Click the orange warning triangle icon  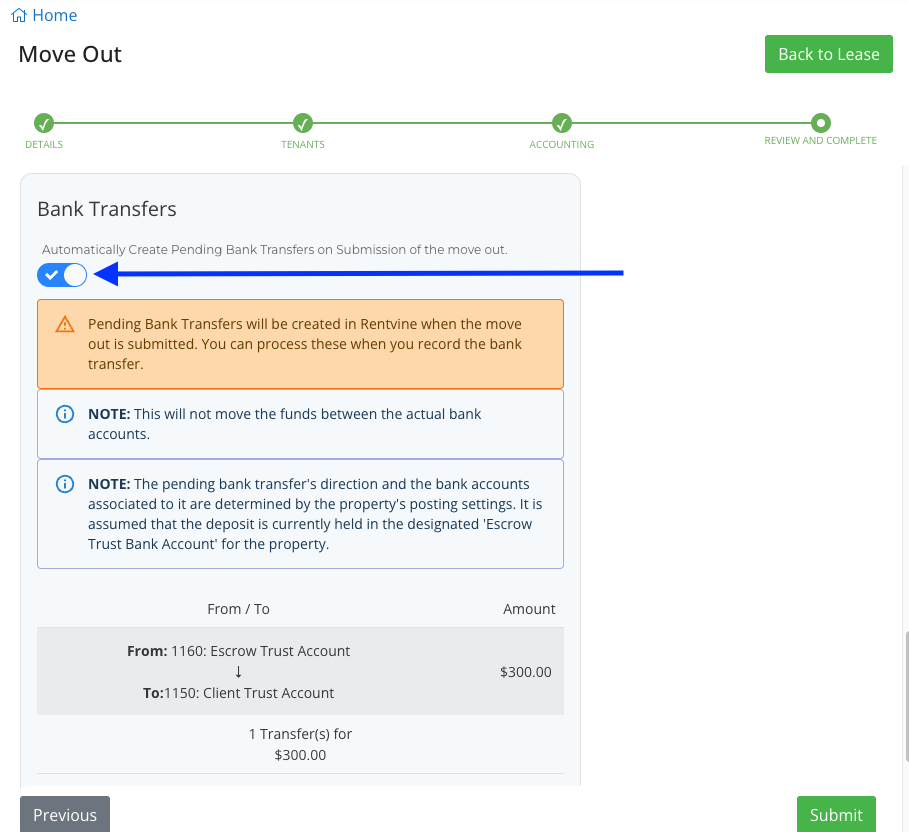pyautogui.click(x=65, y=325)
